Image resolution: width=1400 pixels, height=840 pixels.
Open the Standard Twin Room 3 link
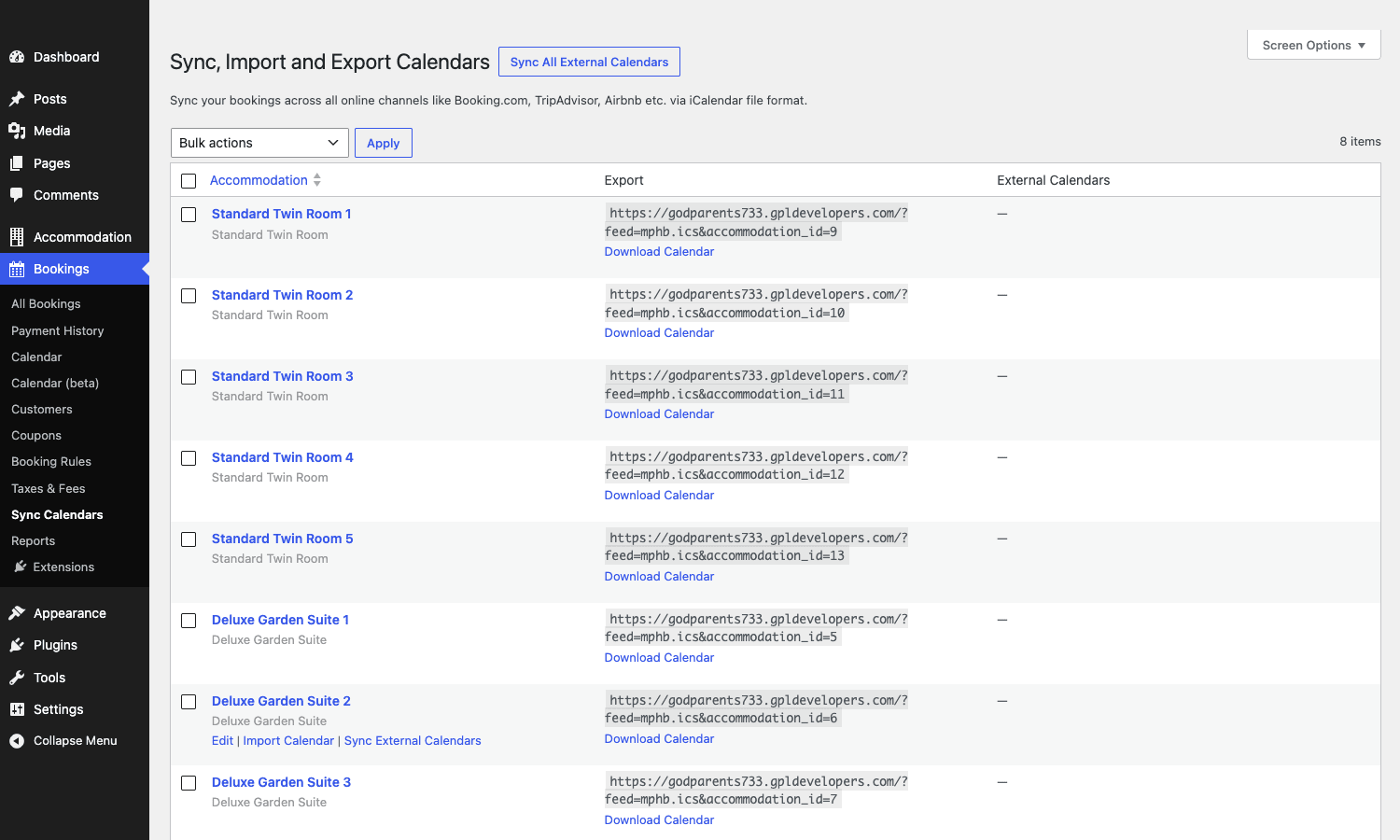click(x=283, y=376)
